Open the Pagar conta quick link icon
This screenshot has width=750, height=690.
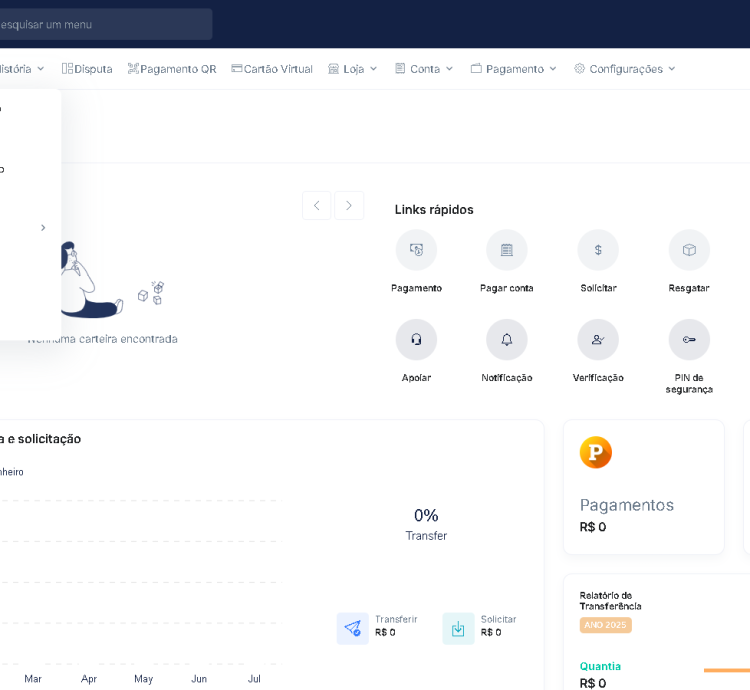click(x=506, y=250)
